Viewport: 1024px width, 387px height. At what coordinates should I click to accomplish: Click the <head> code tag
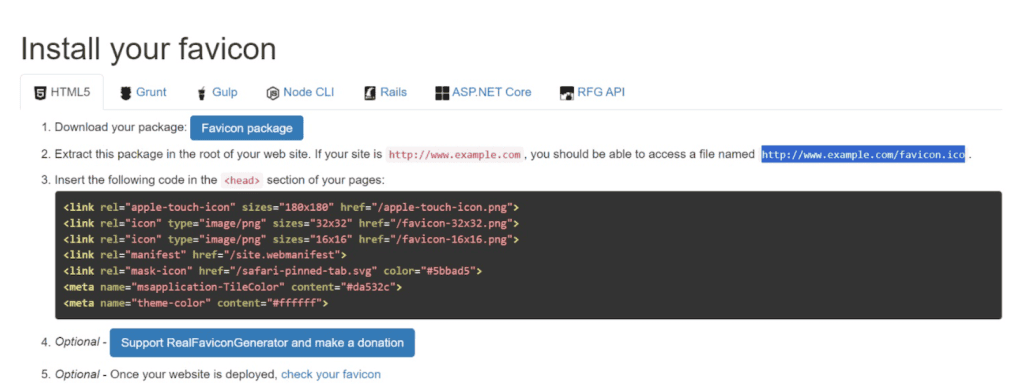click(242, 180)
